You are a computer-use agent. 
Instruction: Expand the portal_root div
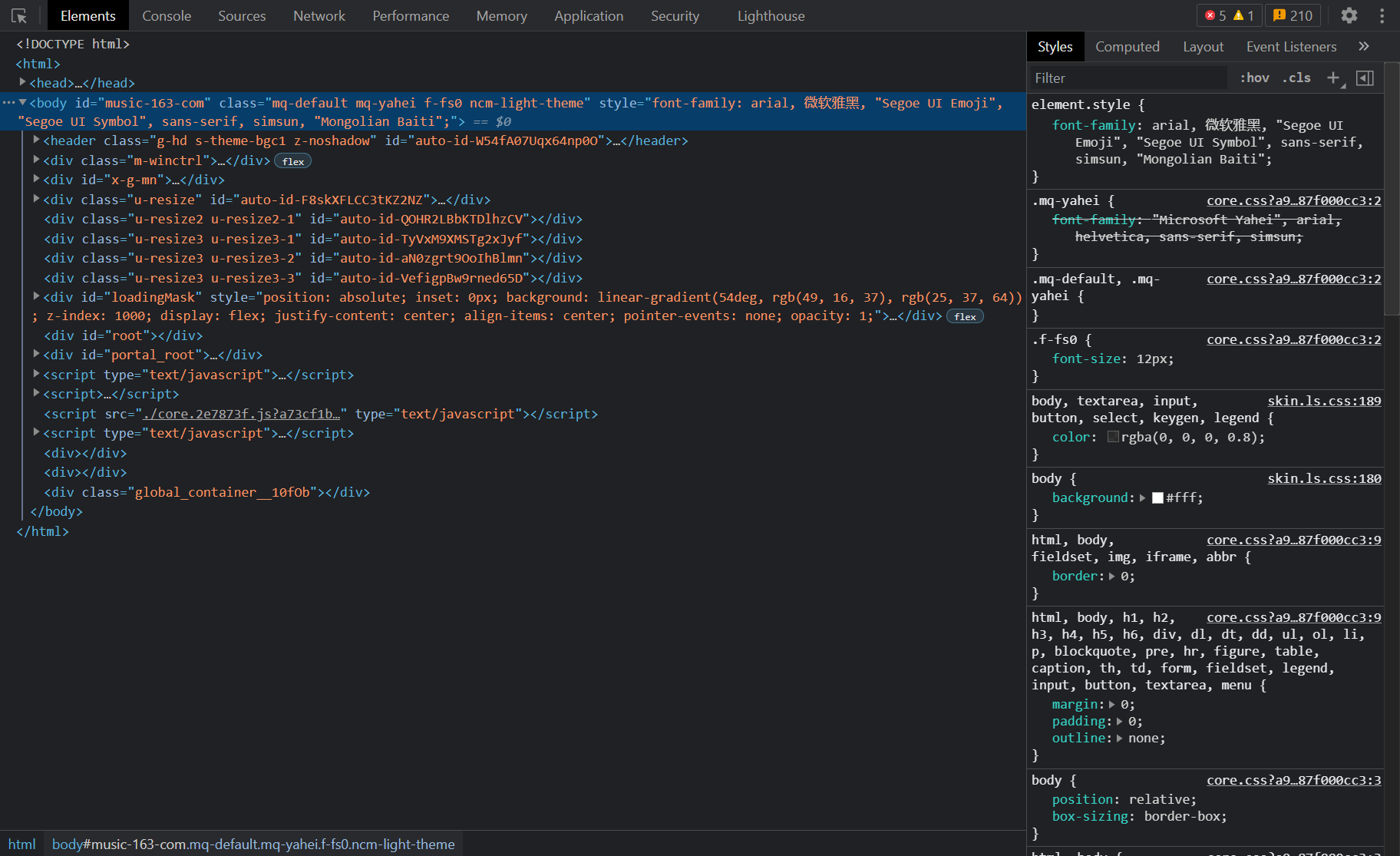coord(36,354)
